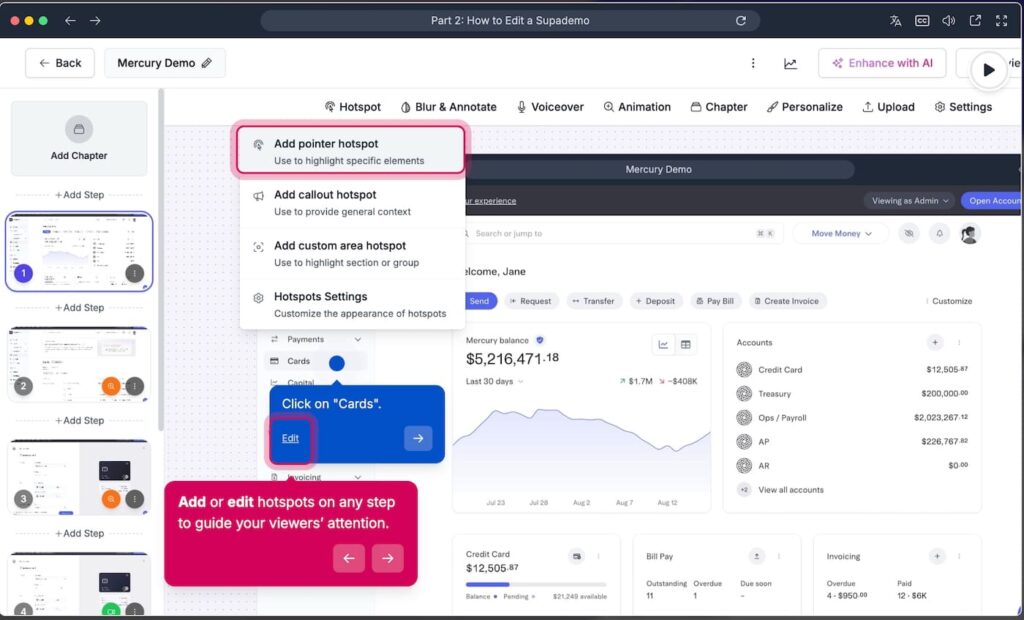This screenshot has height=620, width=1024.
Task: Open Hotspots Settings menu entry
Action: 352,304
